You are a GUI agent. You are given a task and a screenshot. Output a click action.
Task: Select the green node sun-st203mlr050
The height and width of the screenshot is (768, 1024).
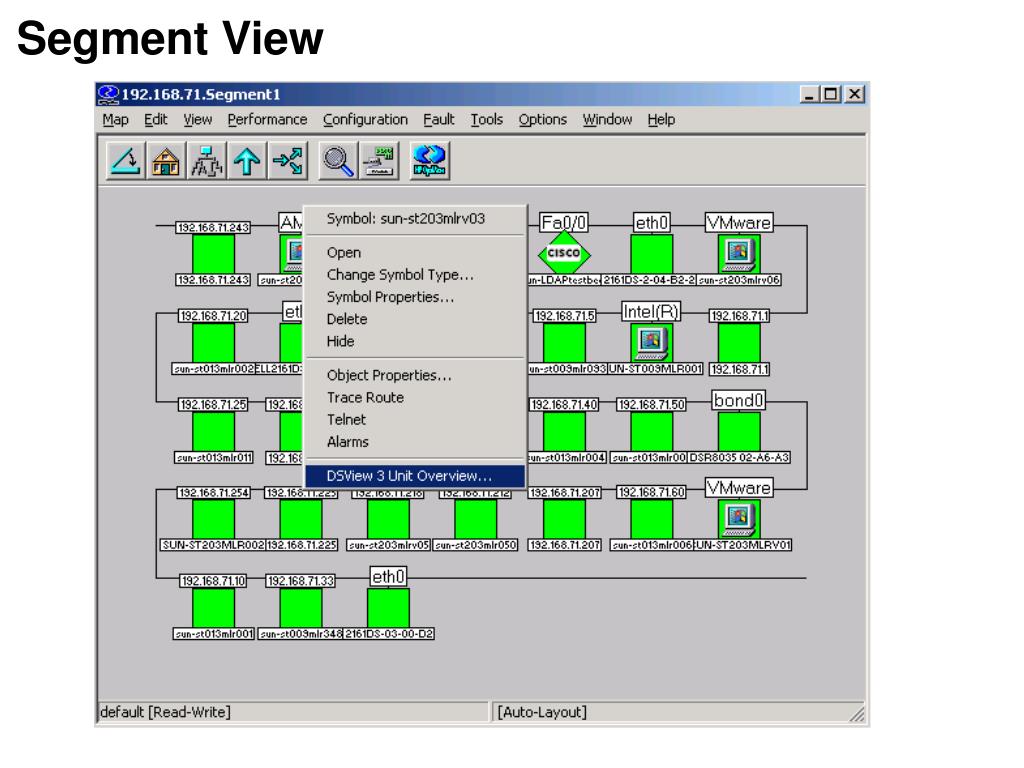click(475, 519)
